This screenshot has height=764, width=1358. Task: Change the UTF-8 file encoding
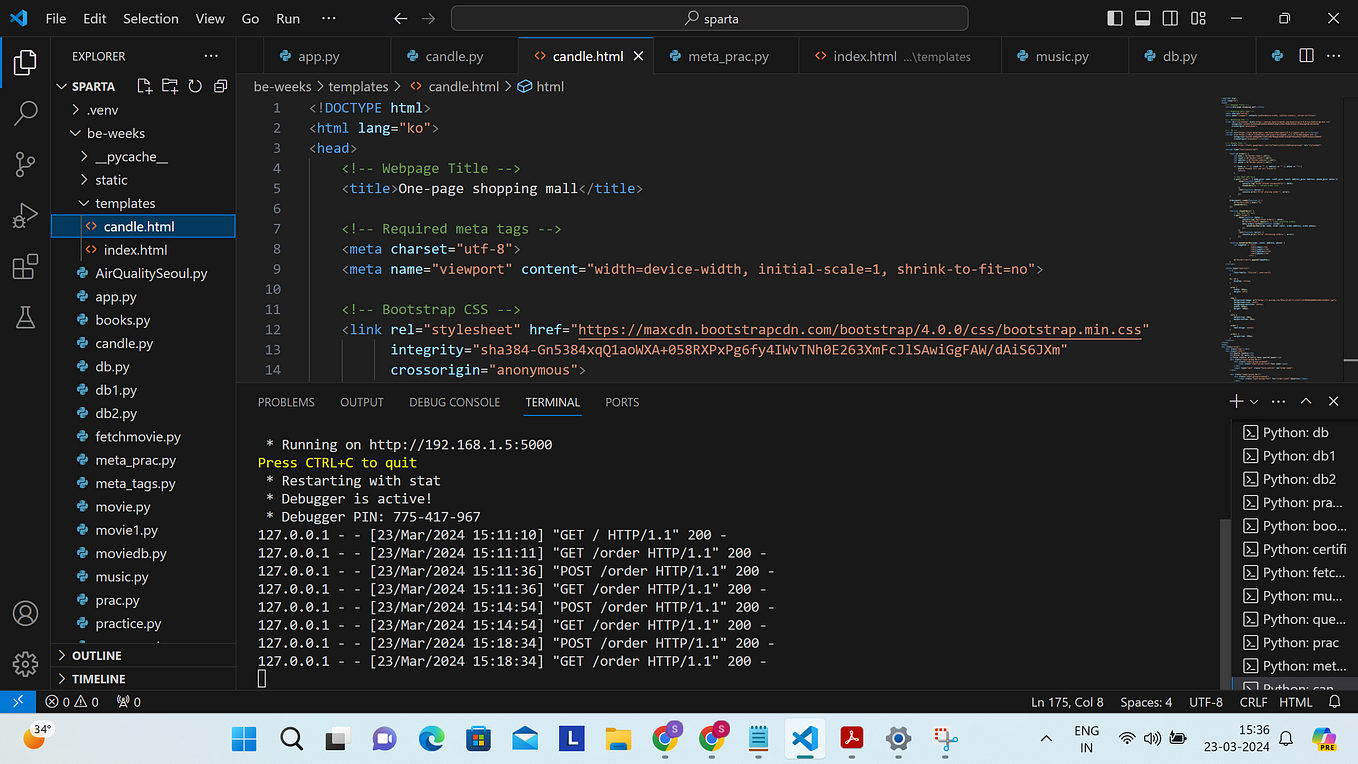[x=1206, y=702]
